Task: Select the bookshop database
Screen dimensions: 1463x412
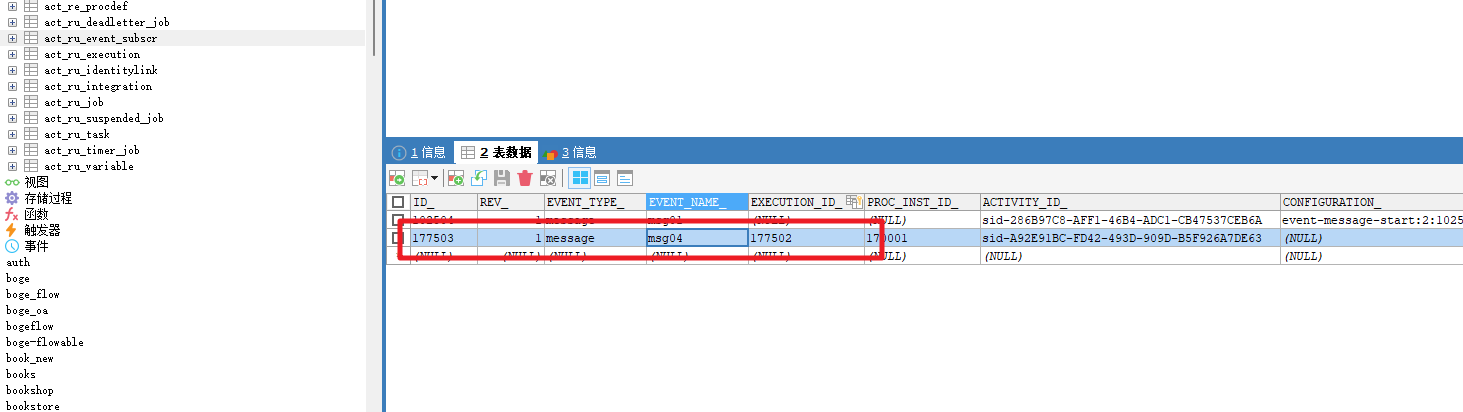Action: pos(30,390)
